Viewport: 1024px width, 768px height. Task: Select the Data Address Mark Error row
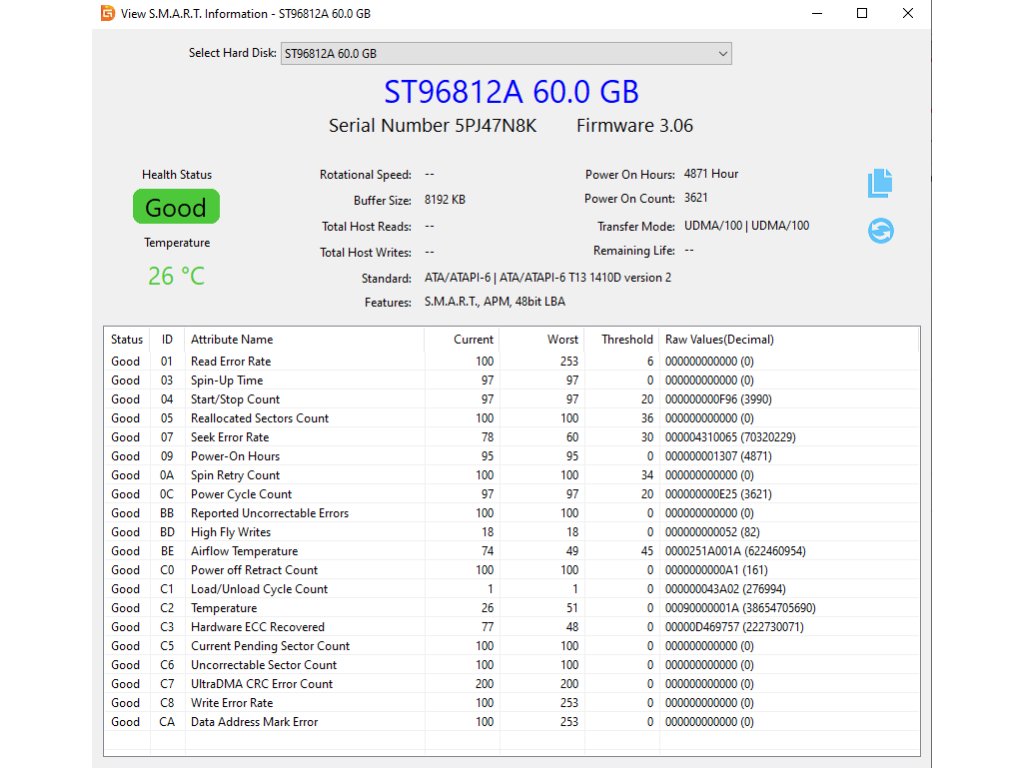tap(511, 721)
